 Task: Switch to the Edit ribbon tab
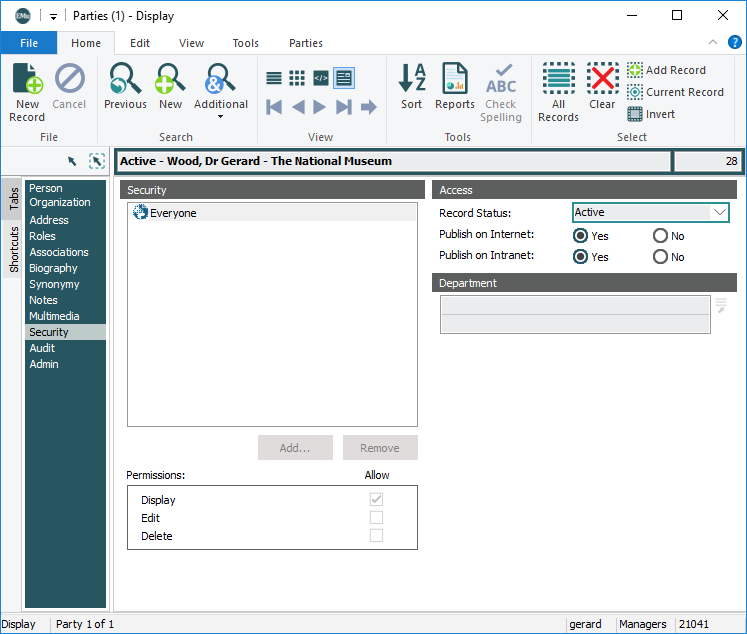pos(140,43)
